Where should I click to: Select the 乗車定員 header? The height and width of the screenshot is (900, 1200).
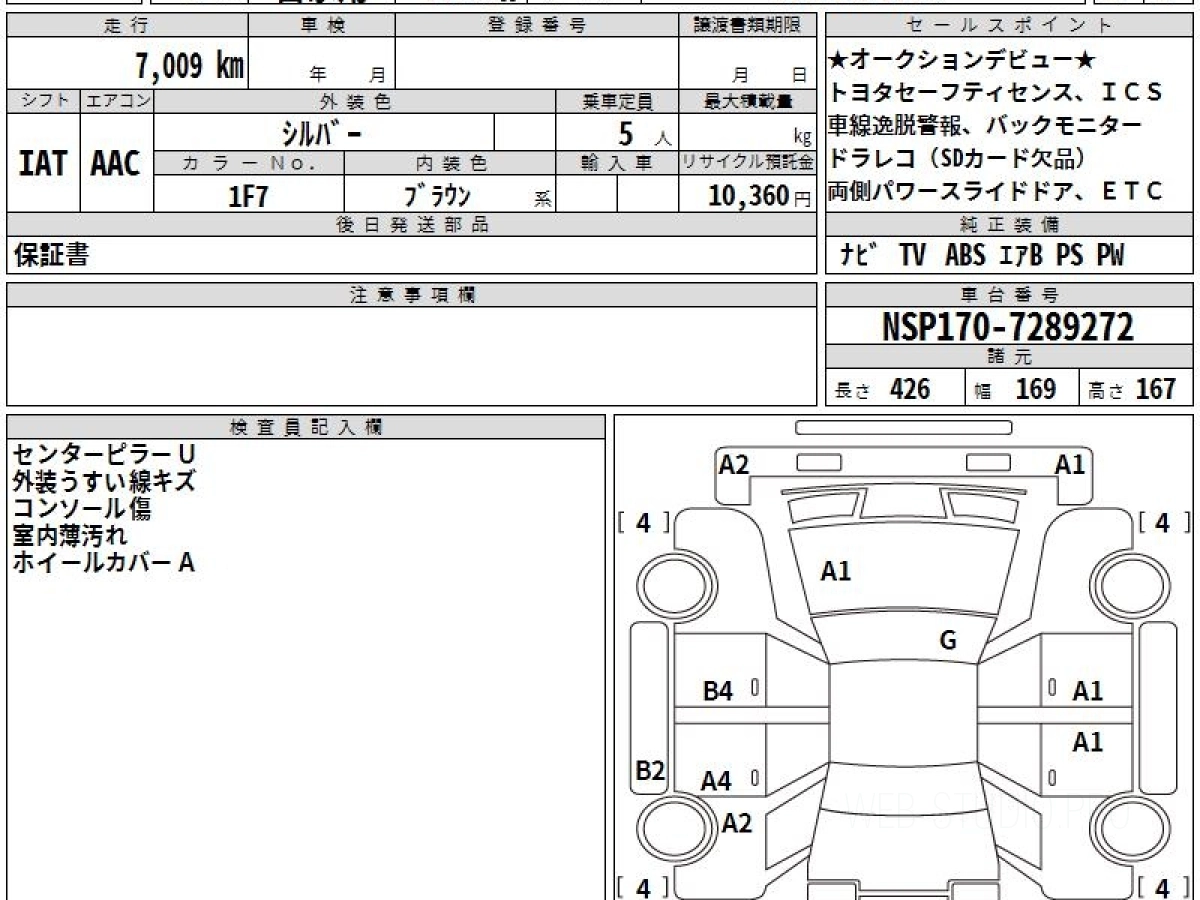click(x=617, y=101)
